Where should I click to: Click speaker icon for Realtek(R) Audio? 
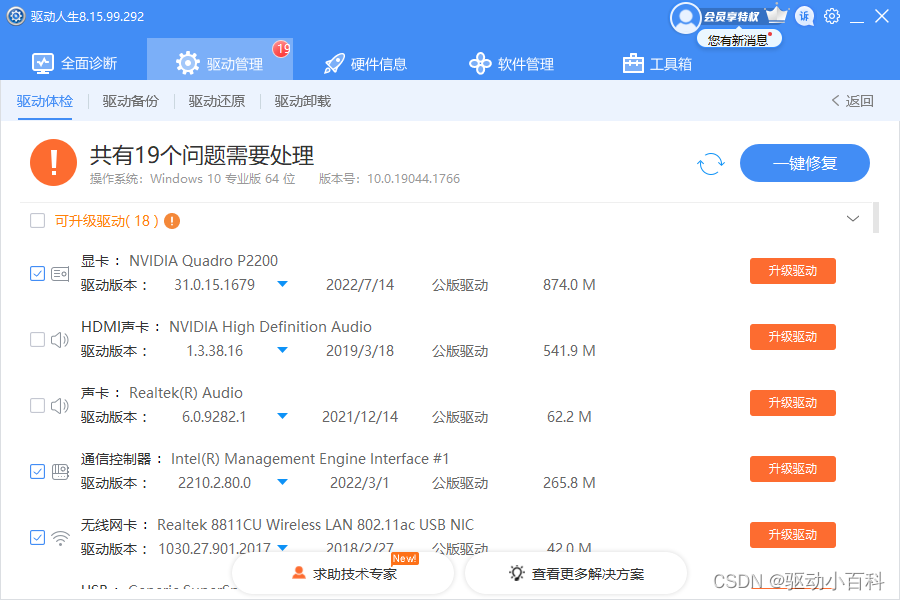tap(60, 406)
